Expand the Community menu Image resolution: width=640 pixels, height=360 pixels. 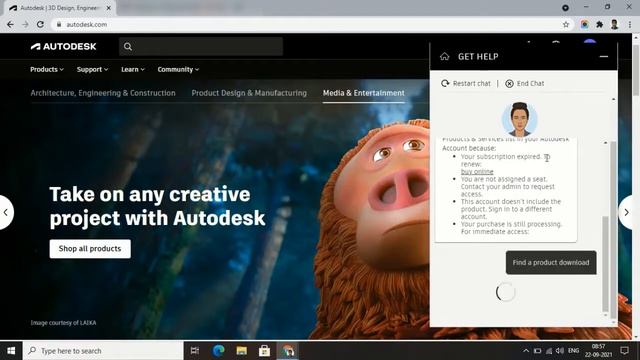pyautogui.click(x=178, y=69)
